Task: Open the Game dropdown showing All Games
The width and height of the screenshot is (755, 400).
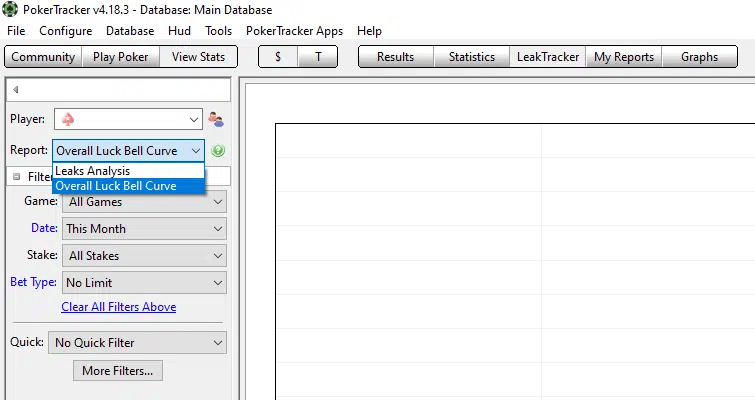Action: [x=144, y=202]
